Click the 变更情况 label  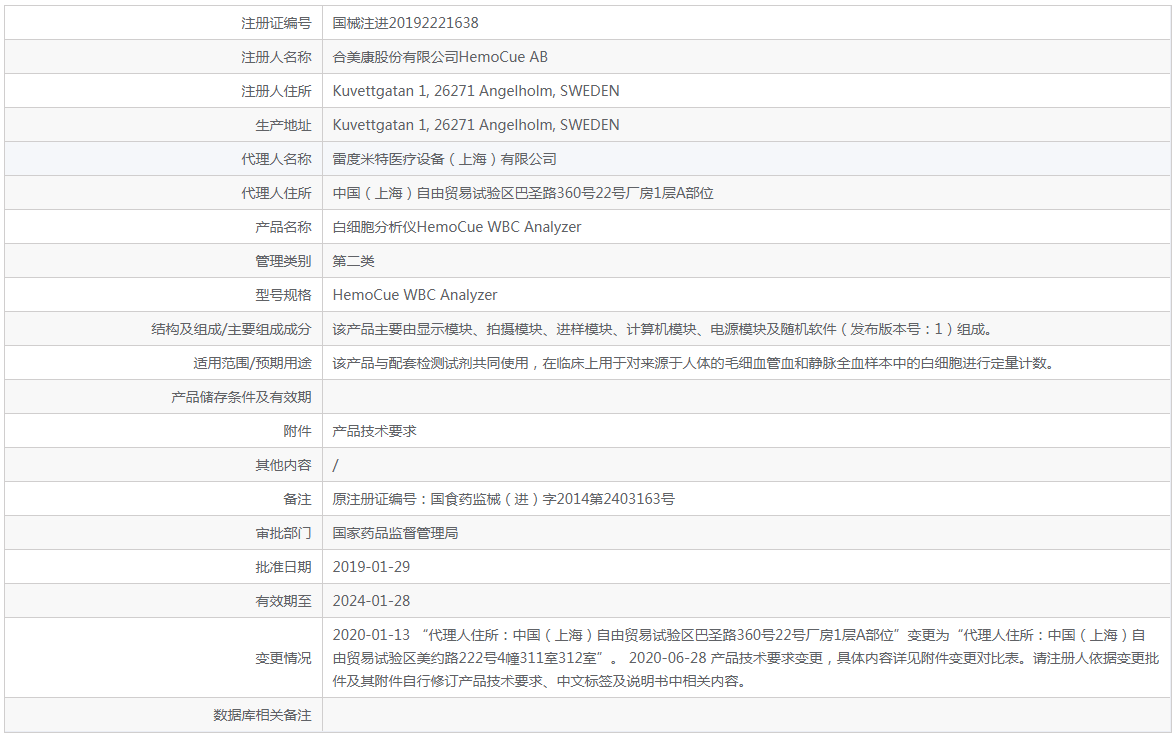click(283, 658)
